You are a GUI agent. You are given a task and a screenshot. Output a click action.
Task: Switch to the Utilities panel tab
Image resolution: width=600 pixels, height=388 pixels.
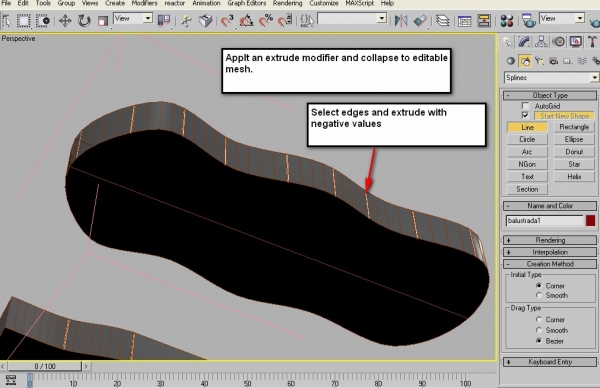coord(592,41)
